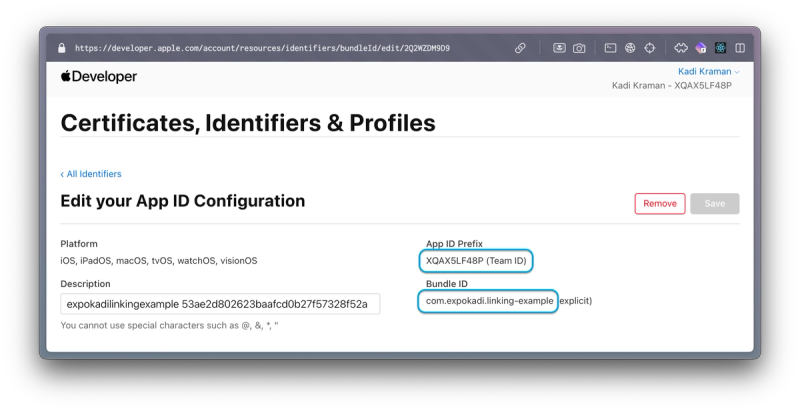Open React Developer Tools extension icon
This screenshot has width=800, height=411.
coord(720,48)
